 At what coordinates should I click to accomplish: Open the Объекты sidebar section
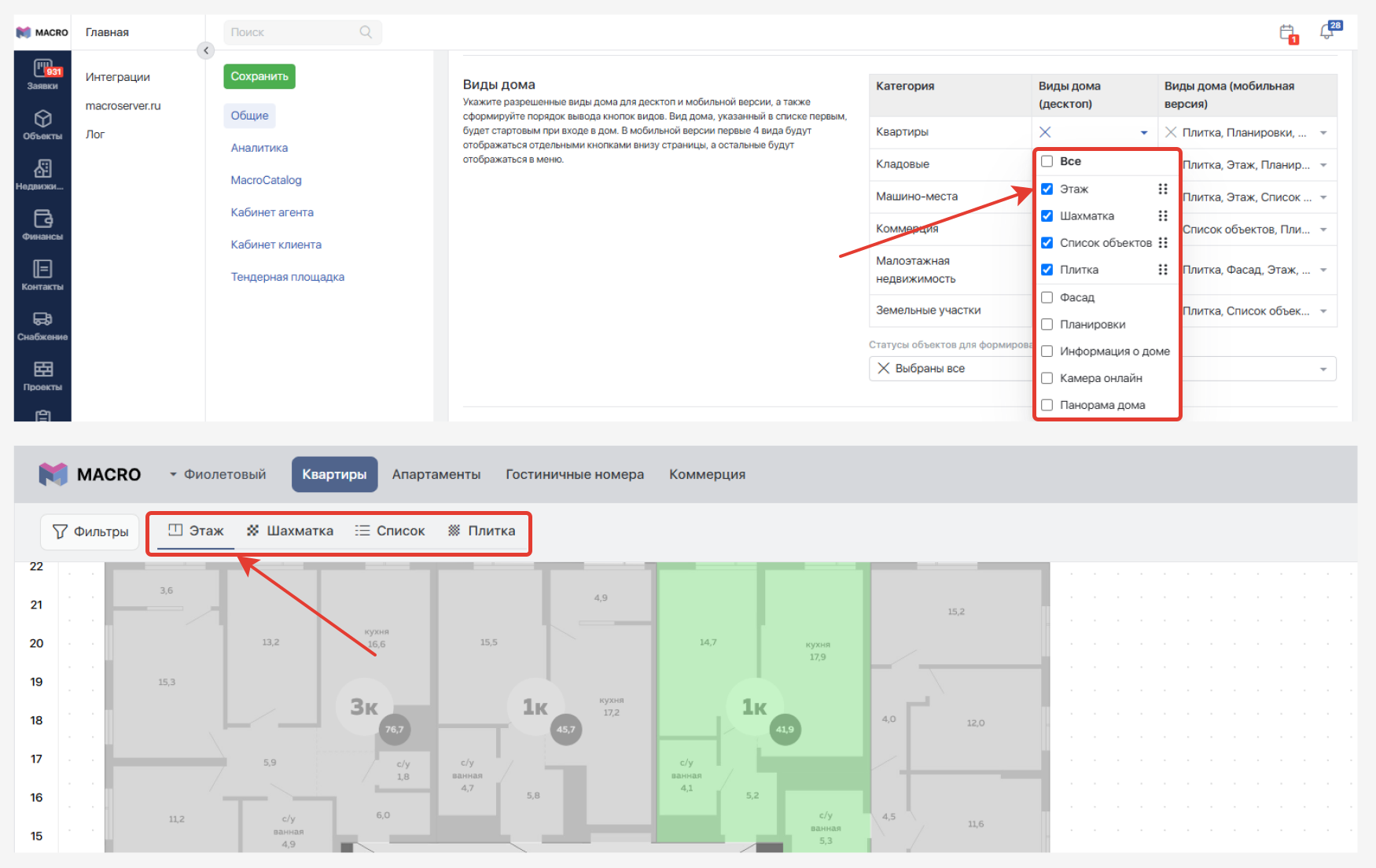tap(42, 124)
